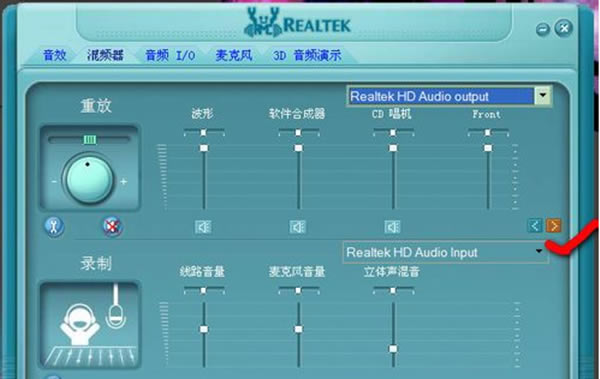Click the playback mute-all speaker icon

pyautogui.click(x=112, y=226)
